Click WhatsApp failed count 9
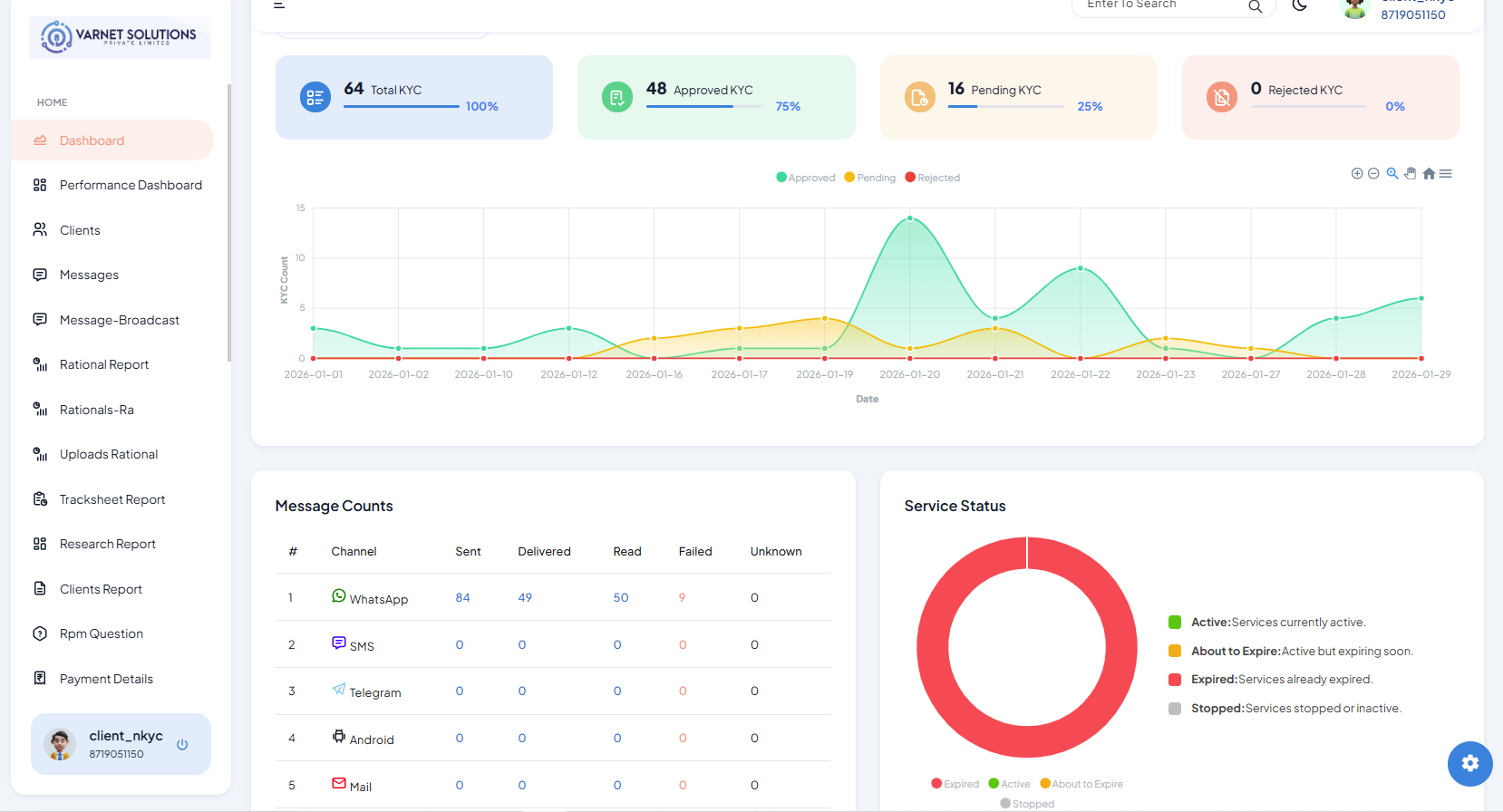Image resolution: width=1503 pixels, height=812 pixels. [682, 597]
